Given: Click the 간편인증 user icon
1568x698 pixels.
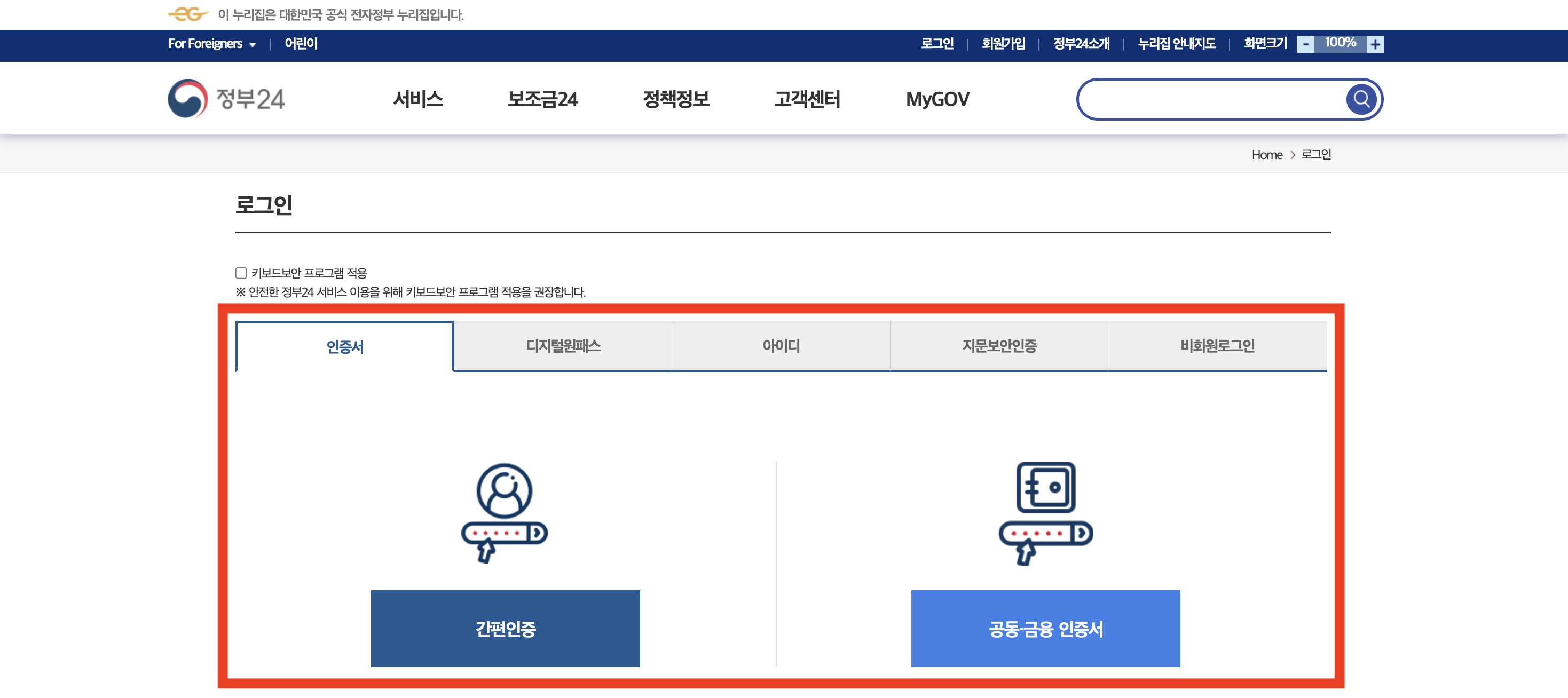Looking at the screenshot, I should 504,512.
